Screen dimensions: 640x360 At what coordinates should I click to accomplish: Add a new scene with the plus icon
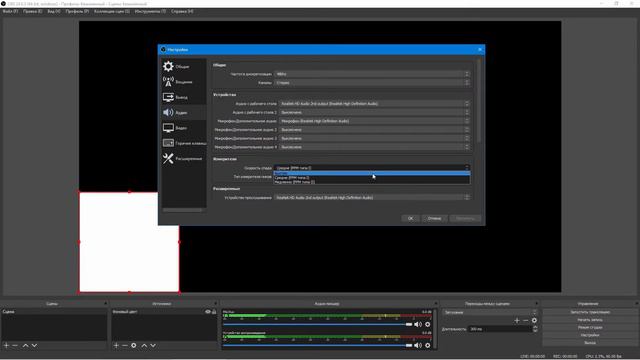click(x=6, y=345)
